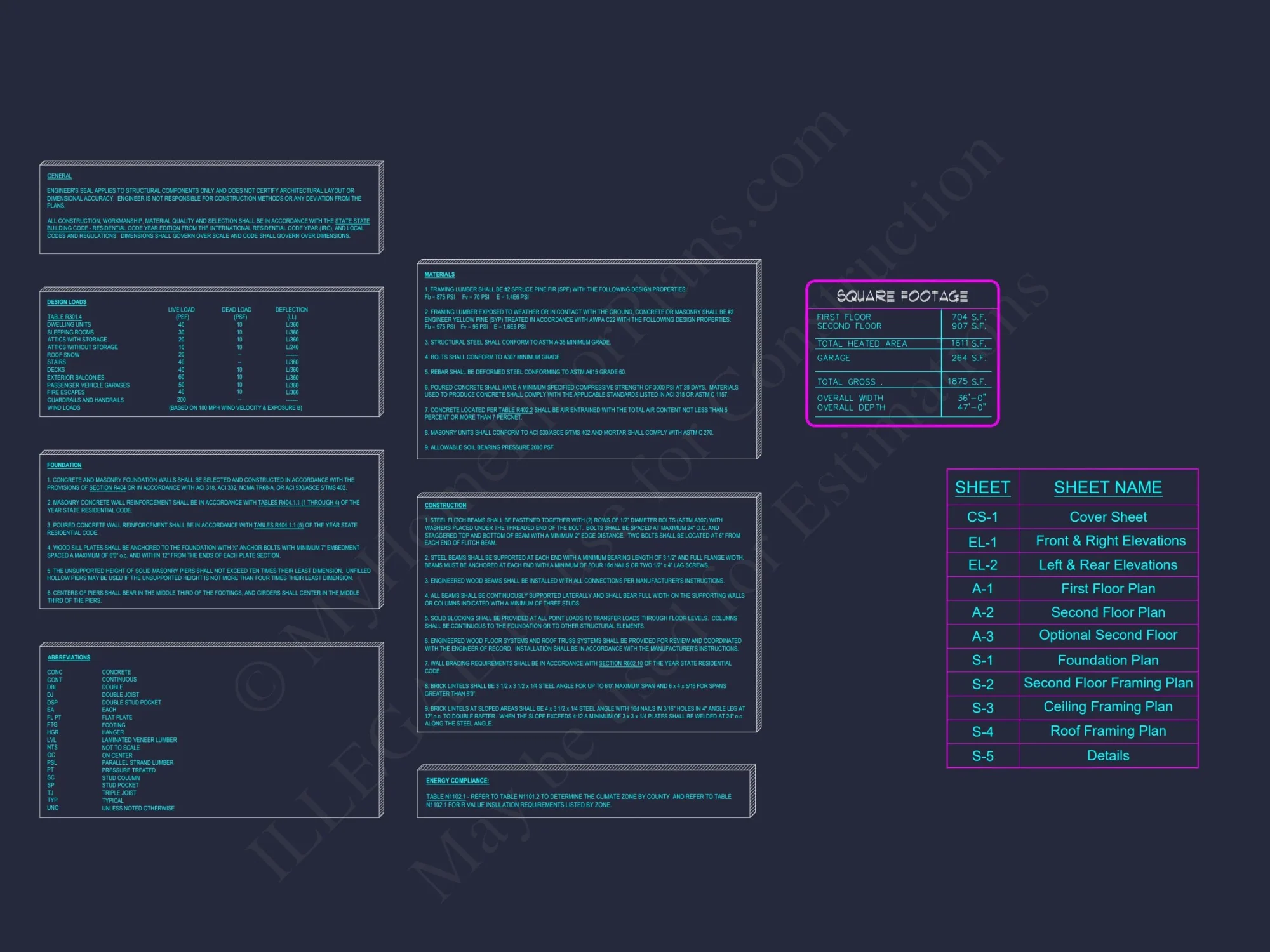Click underlined TABLE N1102.1 reference
The height and width of the screenshot is (952, 1270).
pyautogui.click(x=445, y=797)
